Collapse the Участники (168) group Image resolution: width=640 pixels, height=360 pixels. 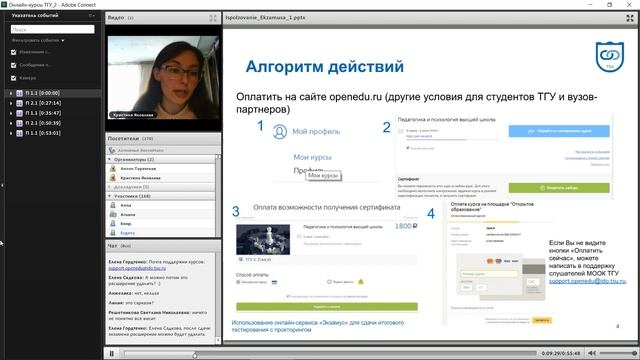pos(109,196)
